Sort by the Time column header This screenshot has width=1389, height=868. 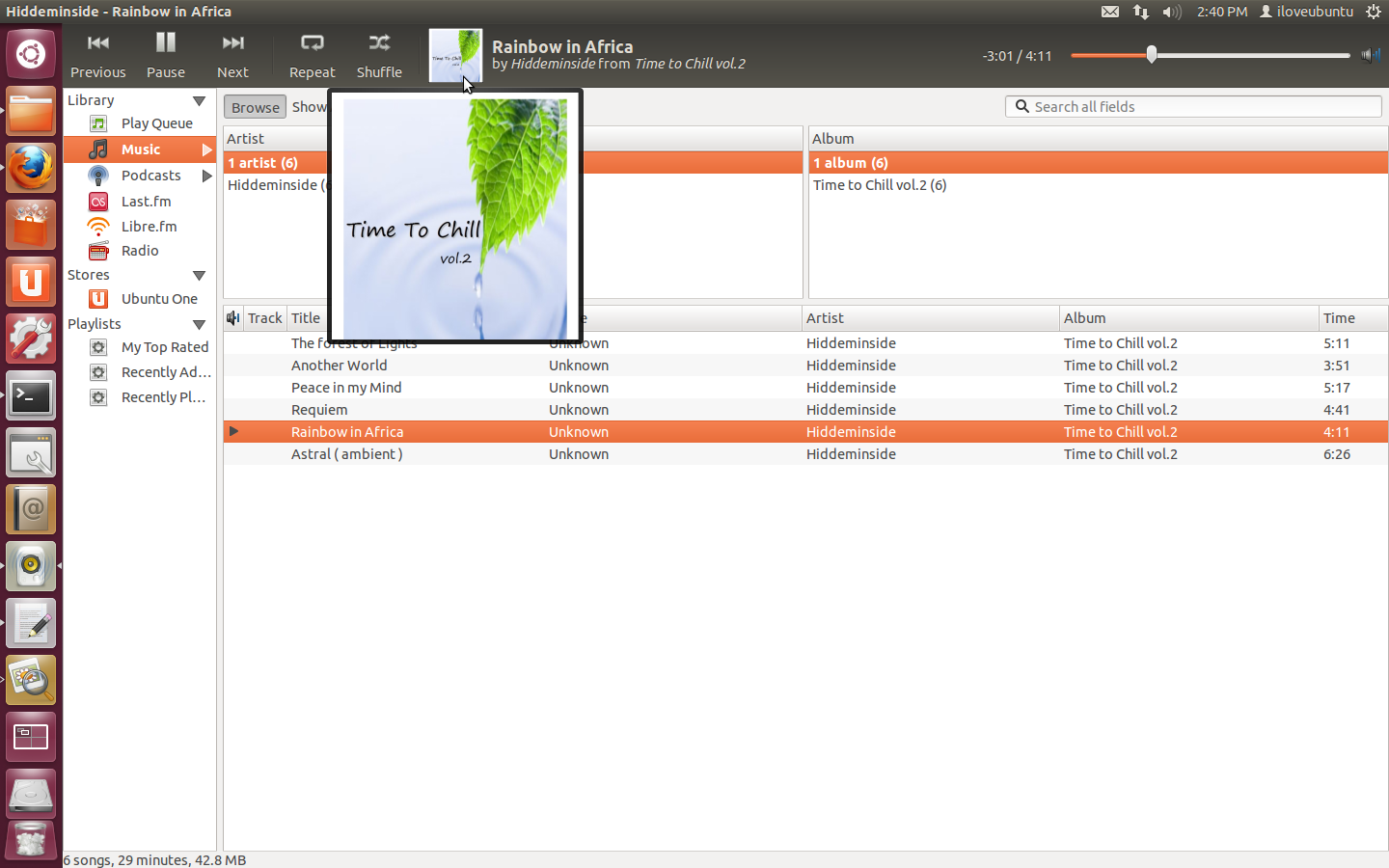pos(1352,318)
